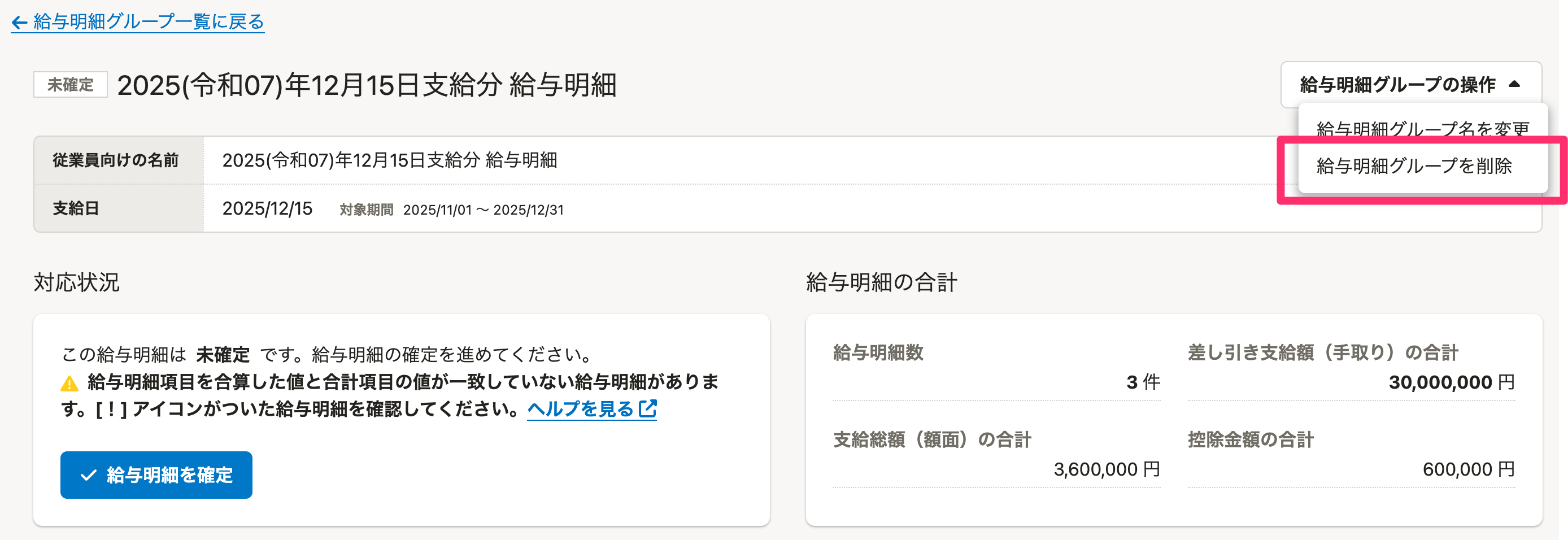The height and width of the screenshot is (540, 1568).
Task: Click the 支給日 date 2025/12/15
Action: 267,209
